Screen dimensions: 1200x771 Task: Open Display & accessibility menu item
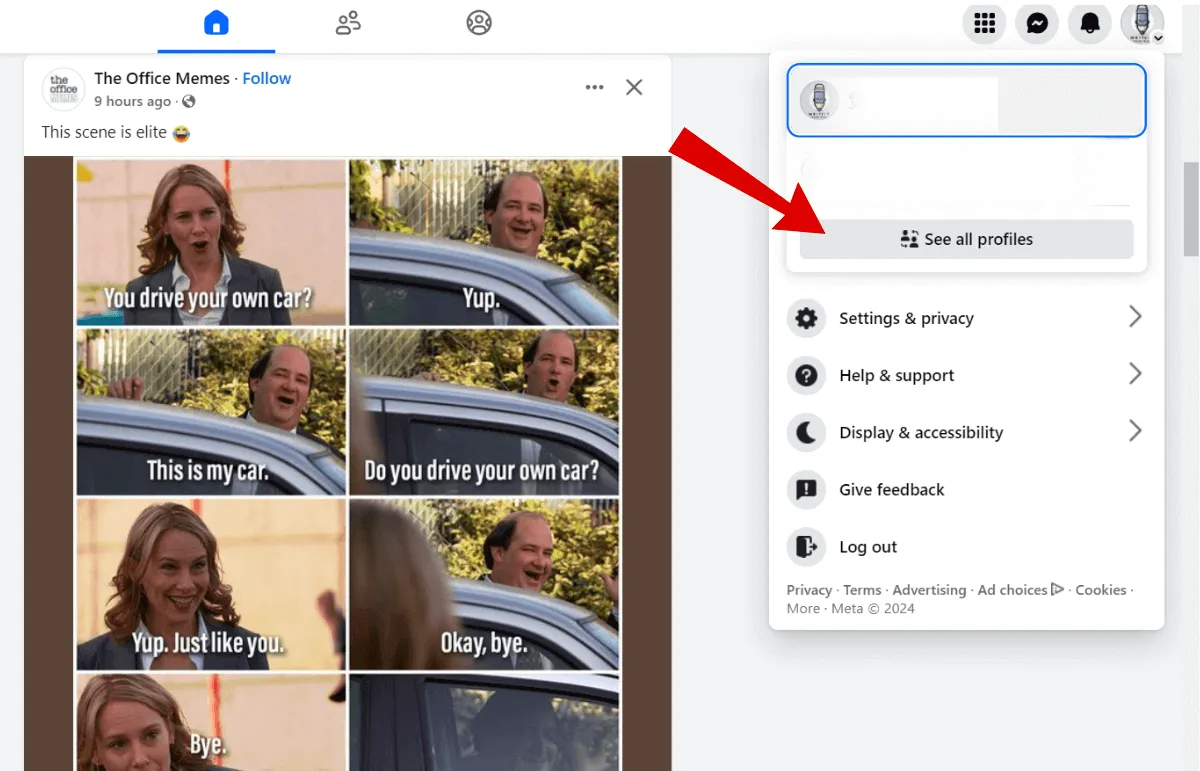(966, 432)
